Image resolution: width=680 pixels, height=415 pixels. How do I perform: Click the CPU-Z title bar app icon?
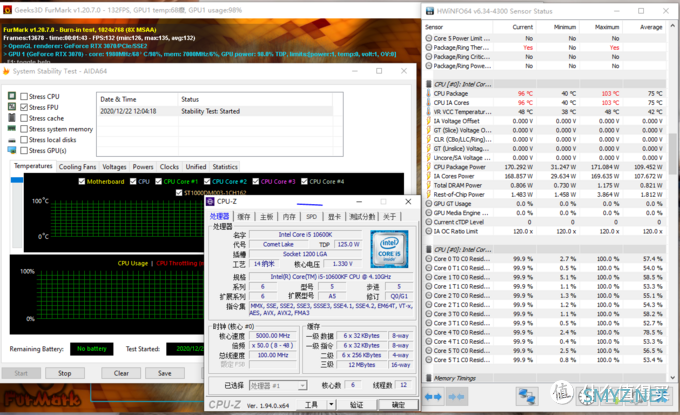(x=210, y=201)
